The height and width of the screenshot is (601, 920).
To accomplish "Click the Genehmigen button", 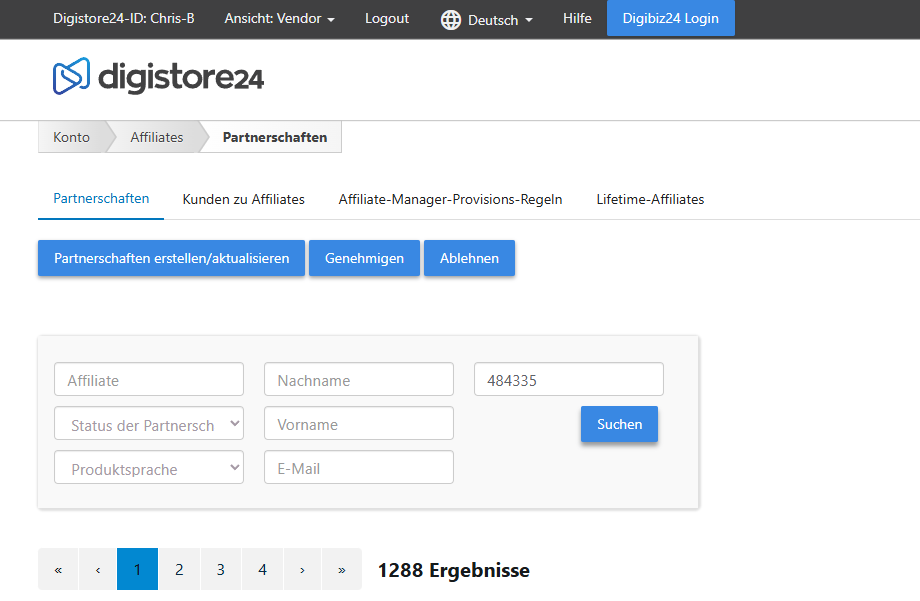I will (364, 258).
